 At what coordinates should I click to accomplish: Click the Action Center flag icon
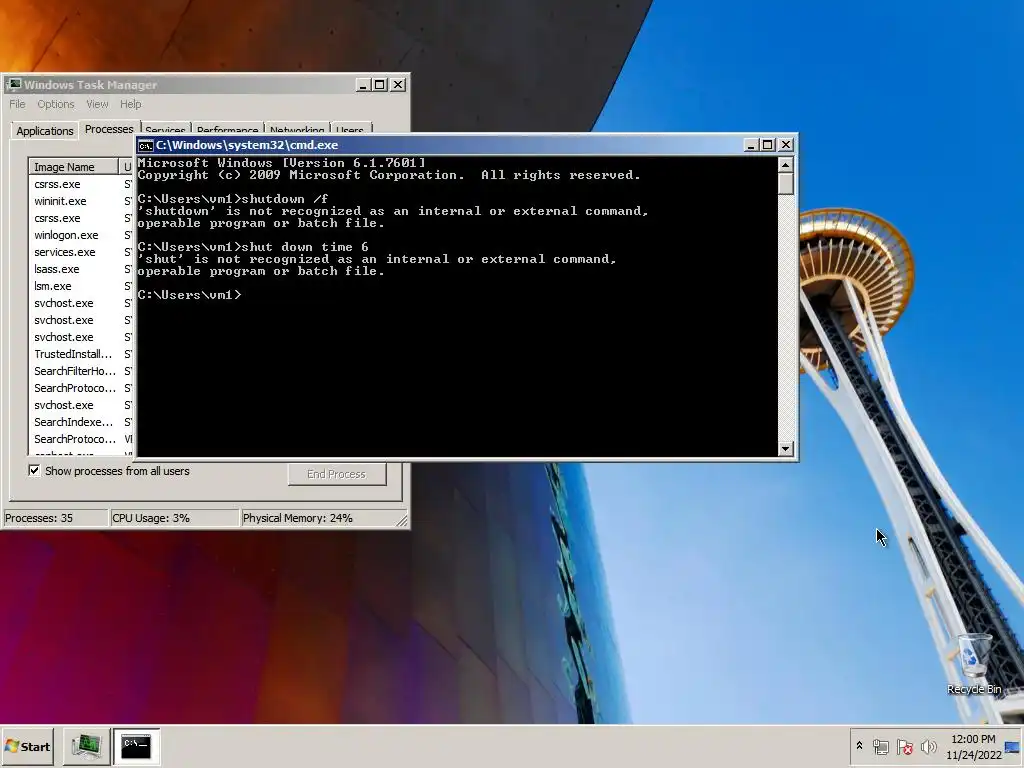904,747
